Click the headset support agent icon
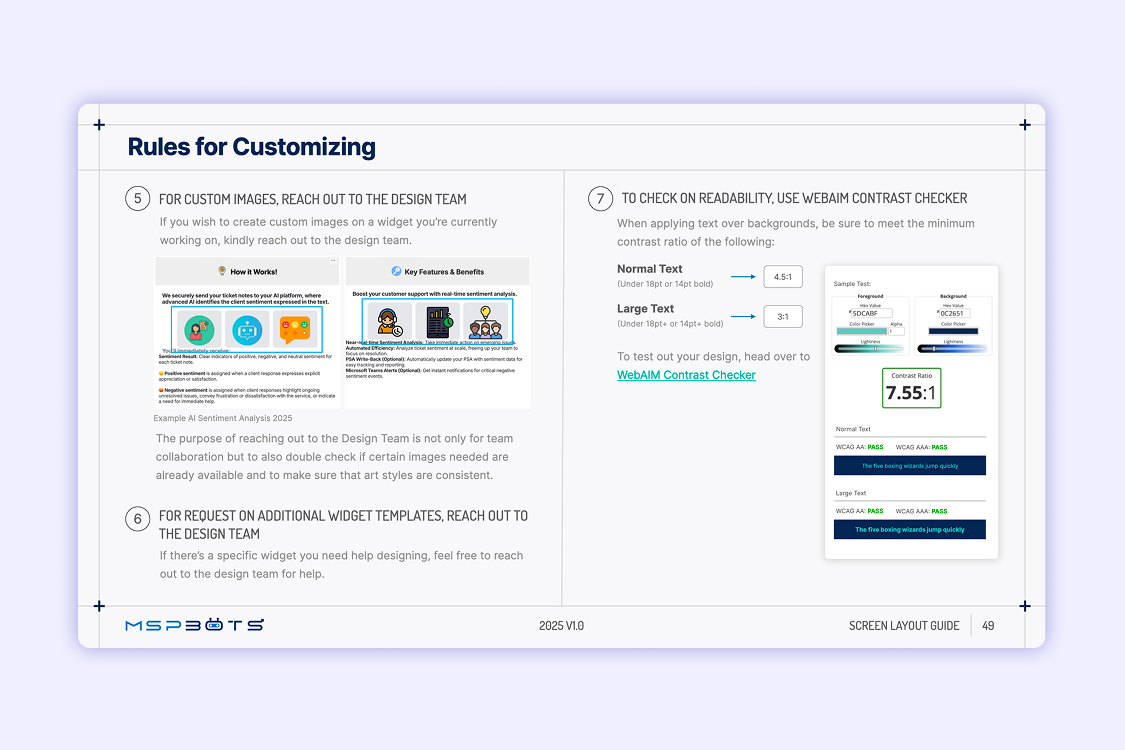 (390, 322)
